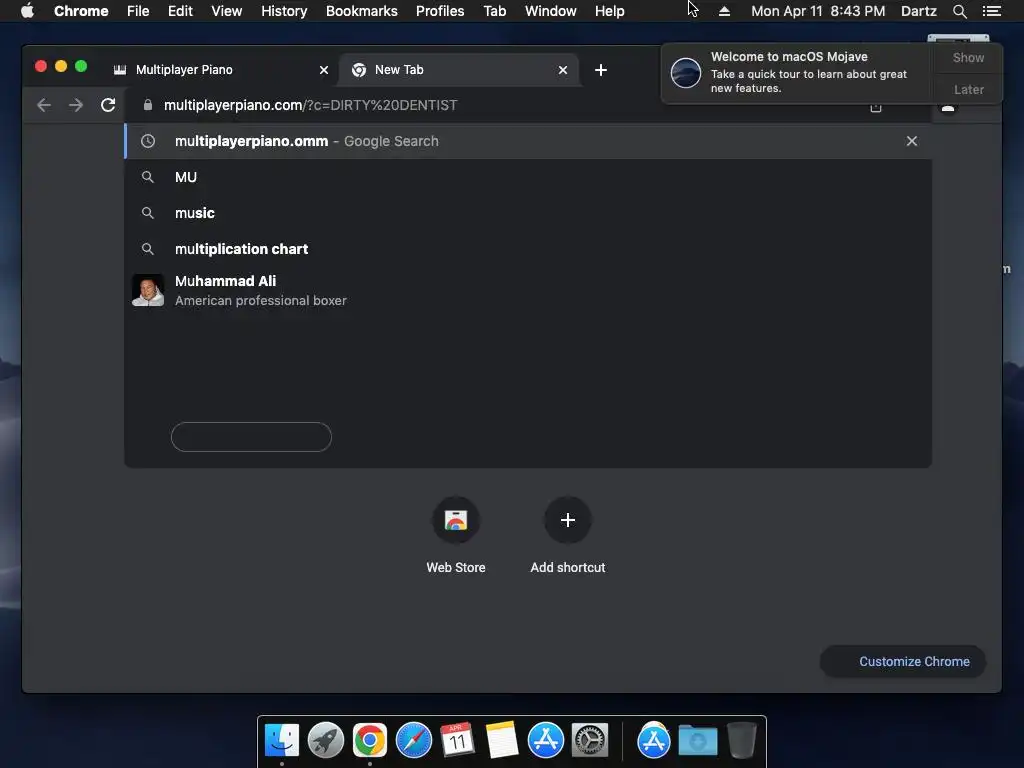Open the Chrome menu

click(81, 11)
